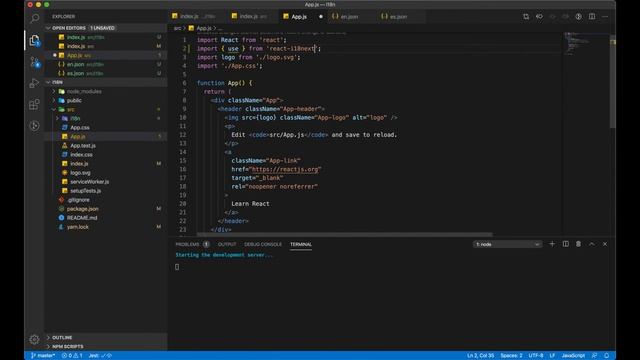
Task: Open the Debug Console panel tab
Action: point(263,244)
